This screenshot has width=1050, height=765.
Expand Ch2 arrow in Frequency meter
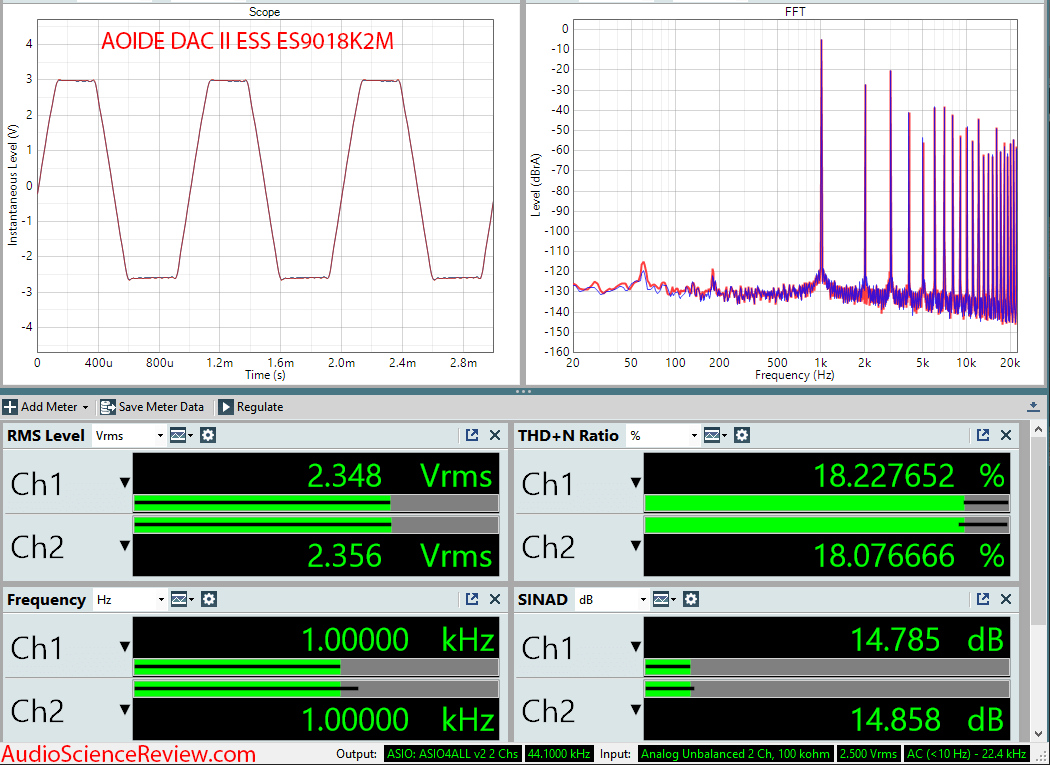[x=125, y=709]
